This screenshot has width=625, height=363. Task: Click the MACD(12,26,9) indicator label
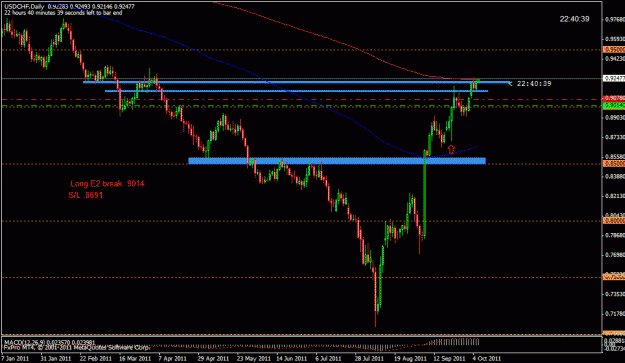click(x=49, y=342)
